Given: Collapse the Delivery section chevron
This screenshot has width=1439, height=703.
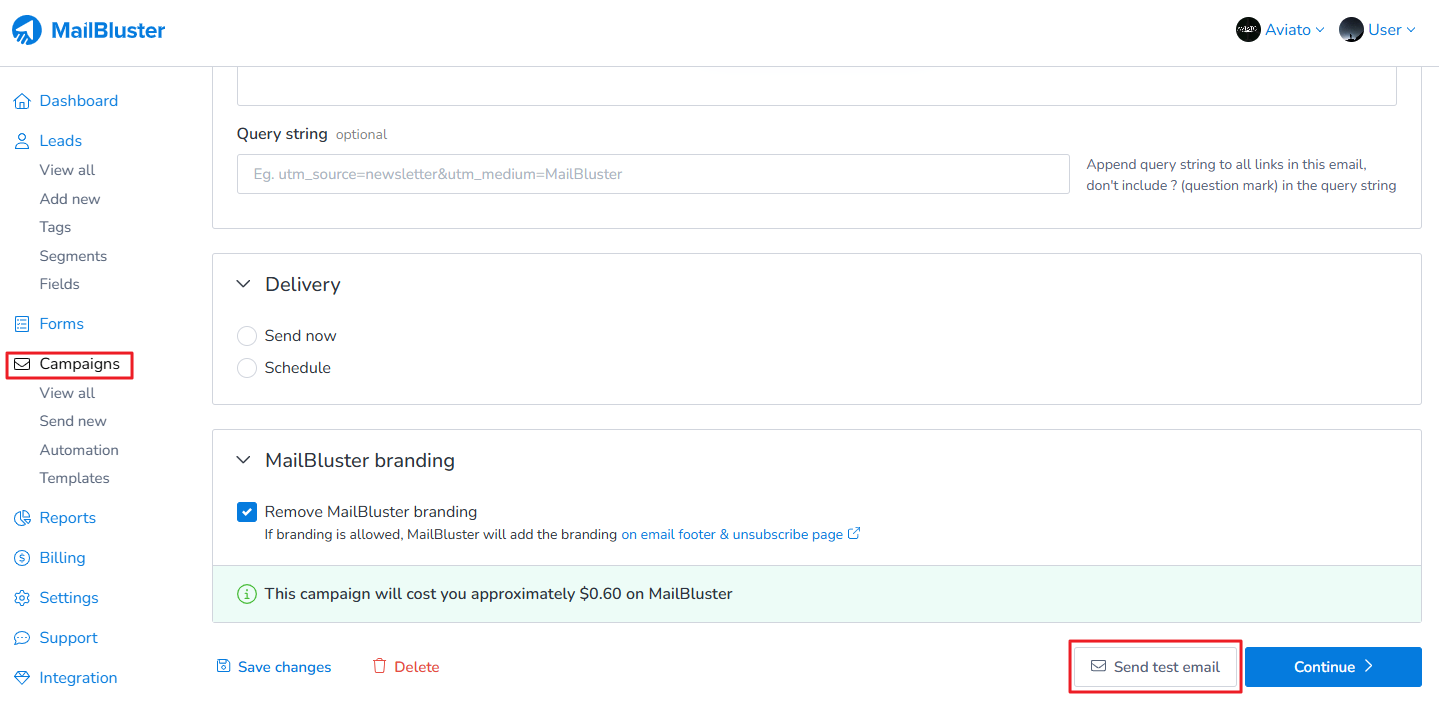Looking at the screenshot, I should (243, 285).
